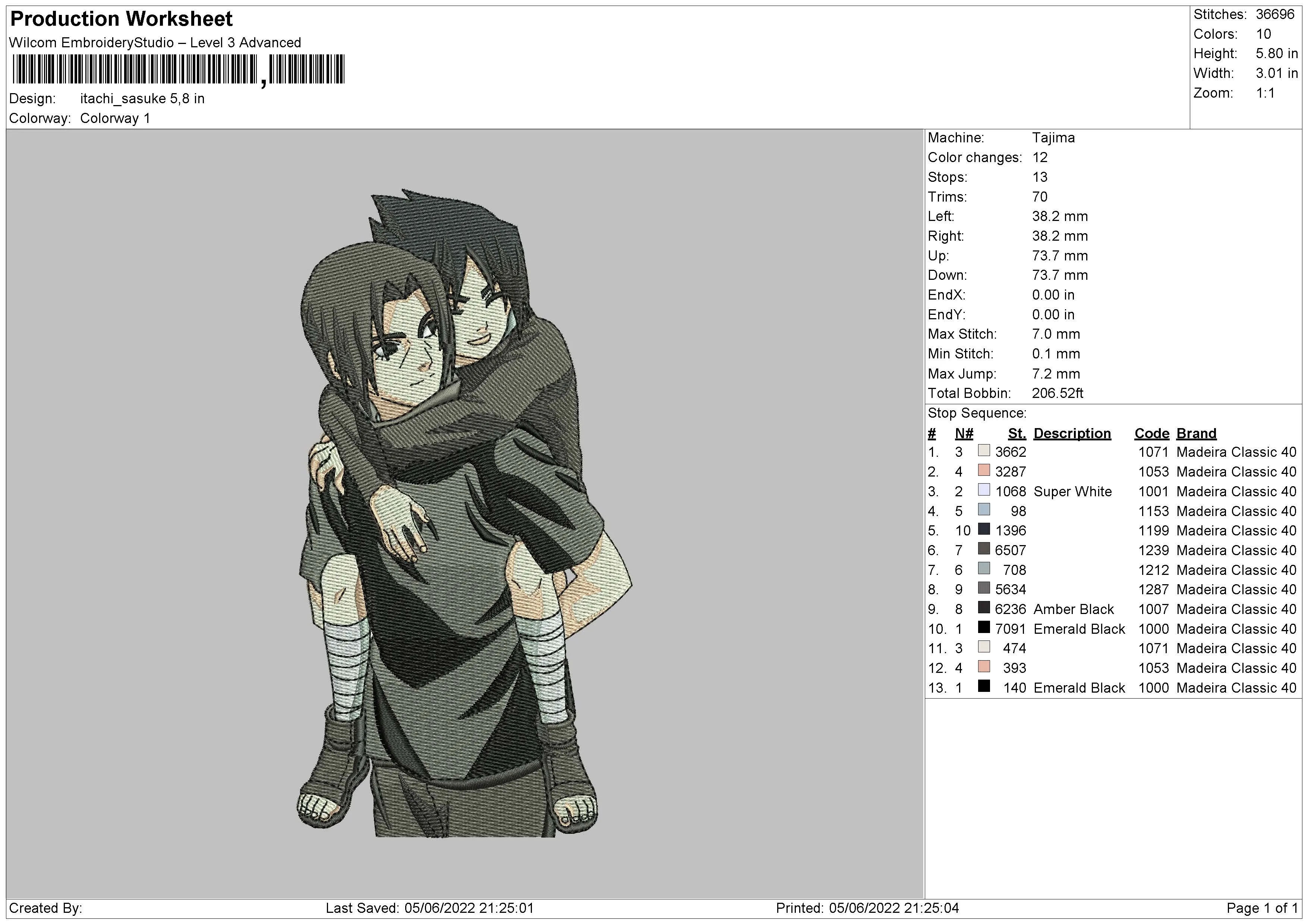1308x924 pixels.
Task: Click the Min Stitch value '0.1 mm'
Action: tap(1056, 354)
